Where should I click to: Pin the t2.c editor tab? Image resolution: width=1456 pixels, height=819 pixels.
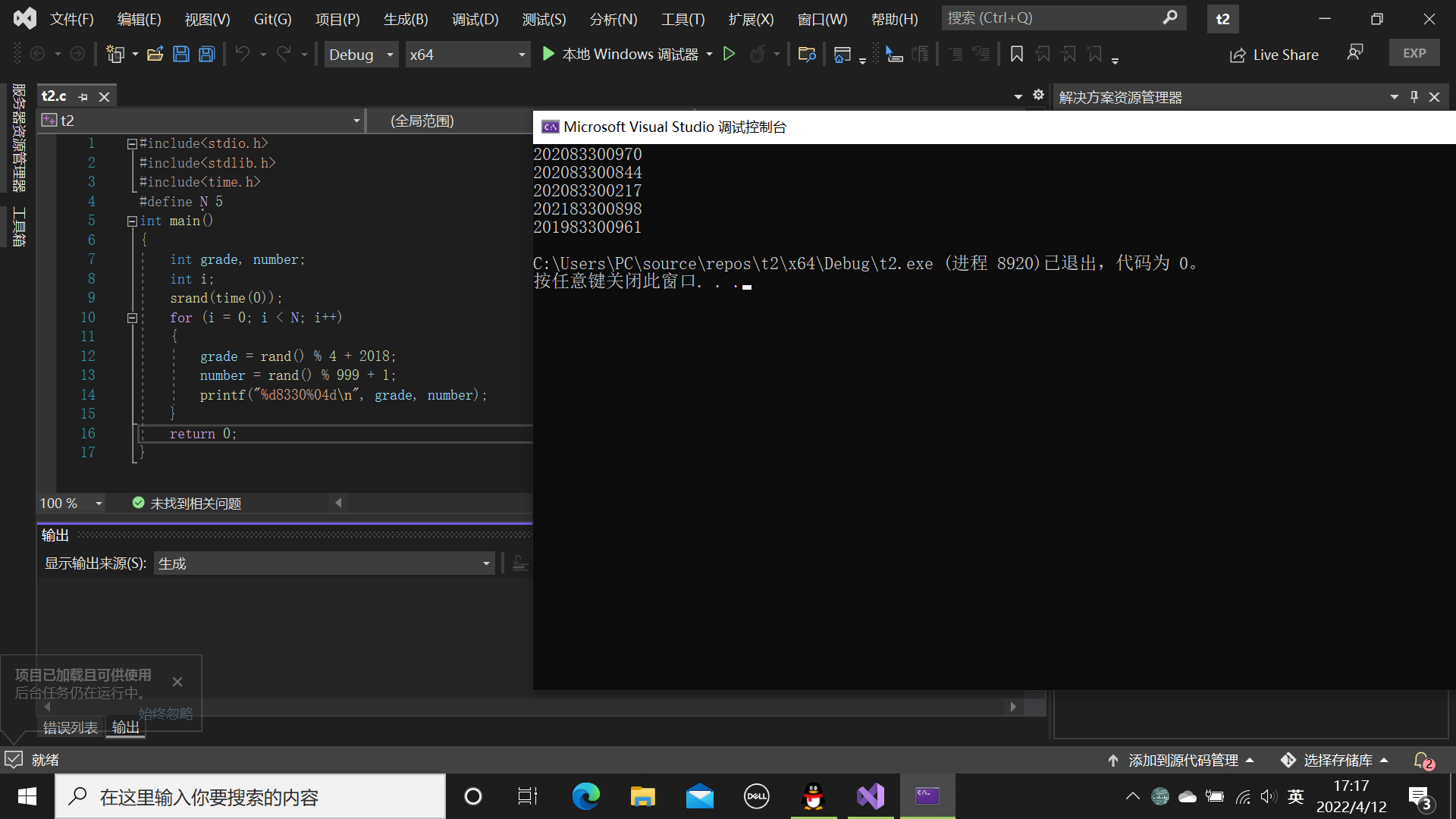point(83,97)
